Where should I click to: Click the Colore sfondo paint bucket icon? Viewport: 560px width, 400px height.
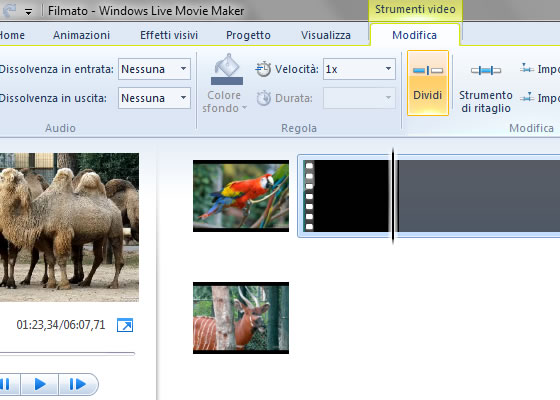227,69
